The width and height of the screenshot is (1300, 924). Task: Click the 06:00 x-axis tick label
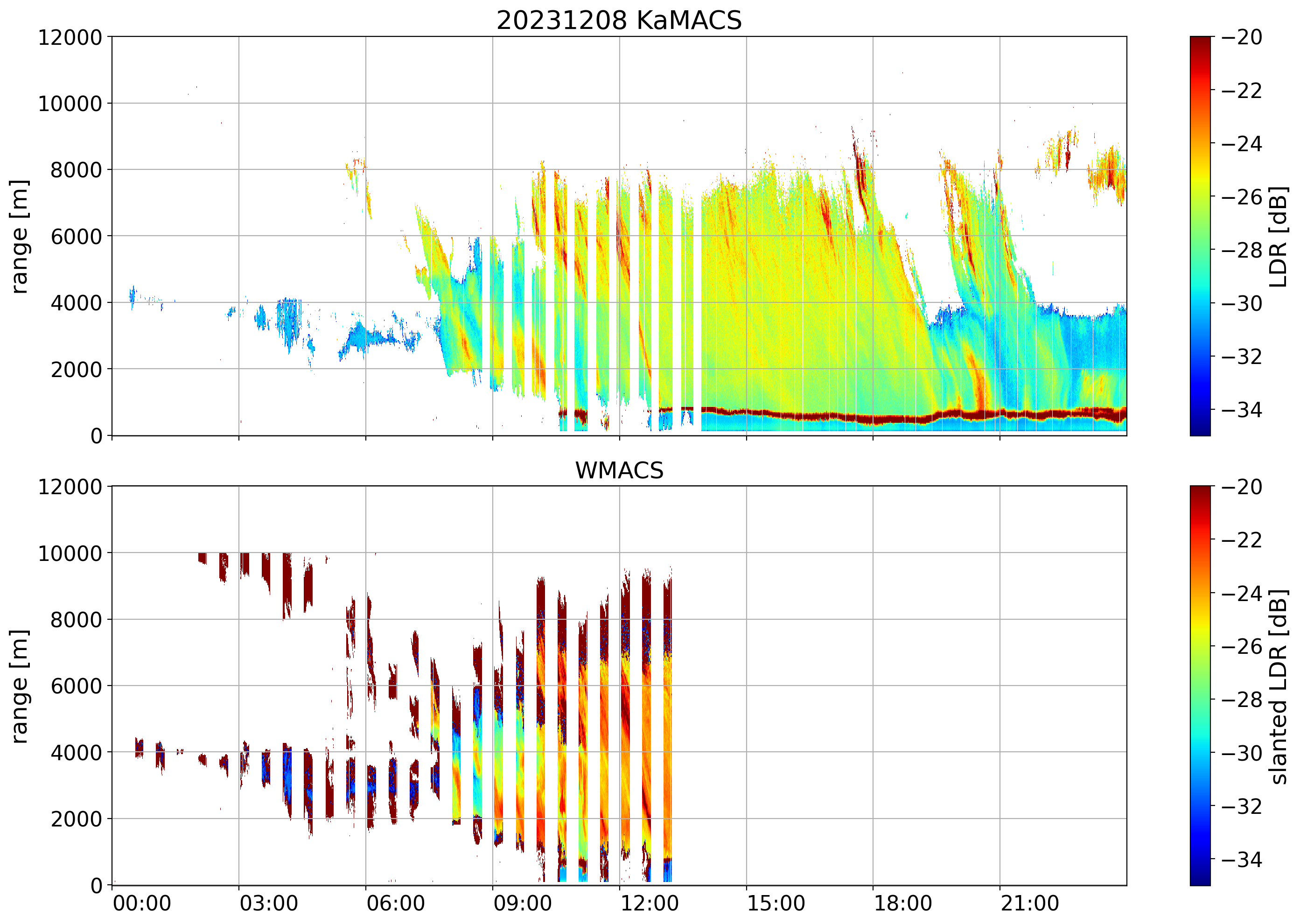(395, 903)
